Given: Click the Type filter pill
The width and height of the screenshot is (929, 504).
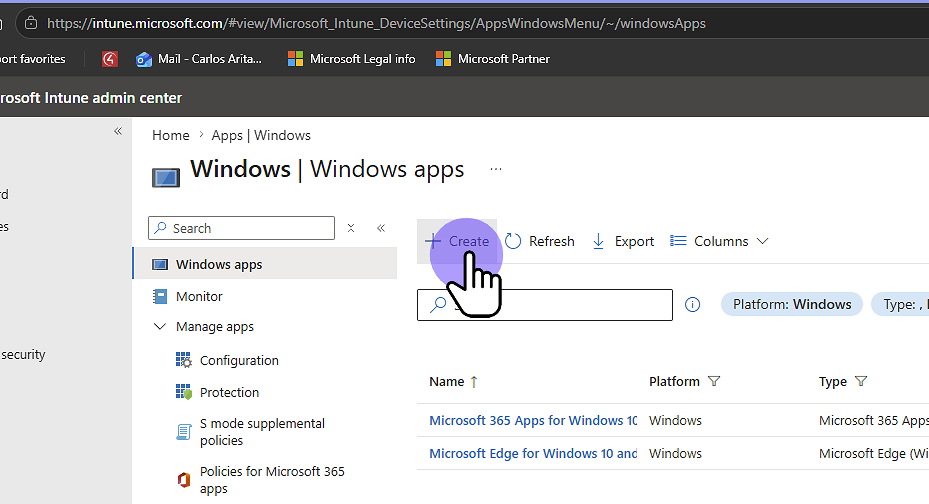Looking at the screenshot, I should pyautogui.click(x=900, y=304).
